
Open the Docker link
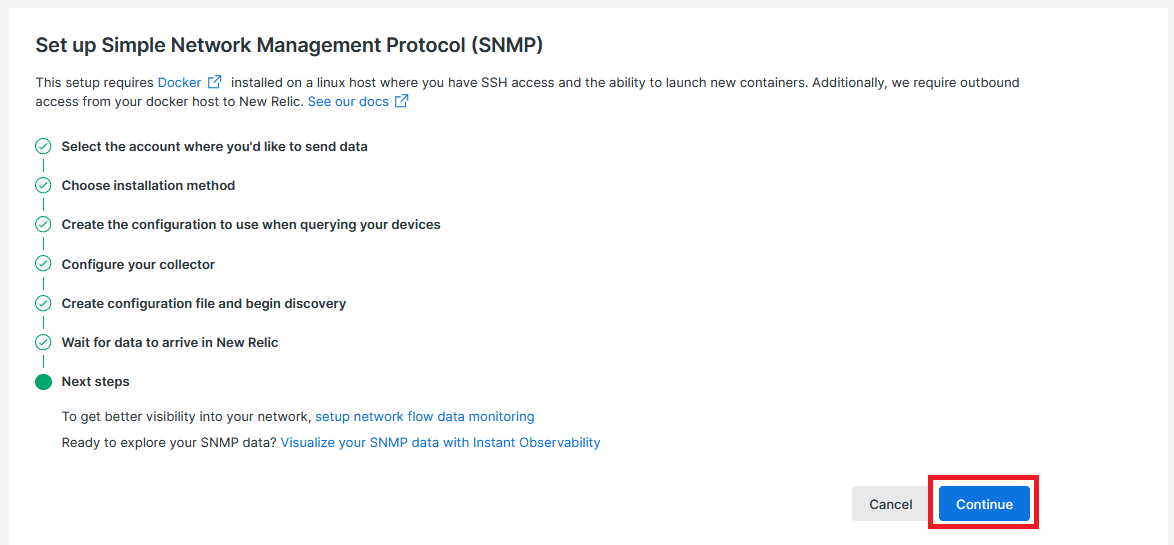point(180,82)
